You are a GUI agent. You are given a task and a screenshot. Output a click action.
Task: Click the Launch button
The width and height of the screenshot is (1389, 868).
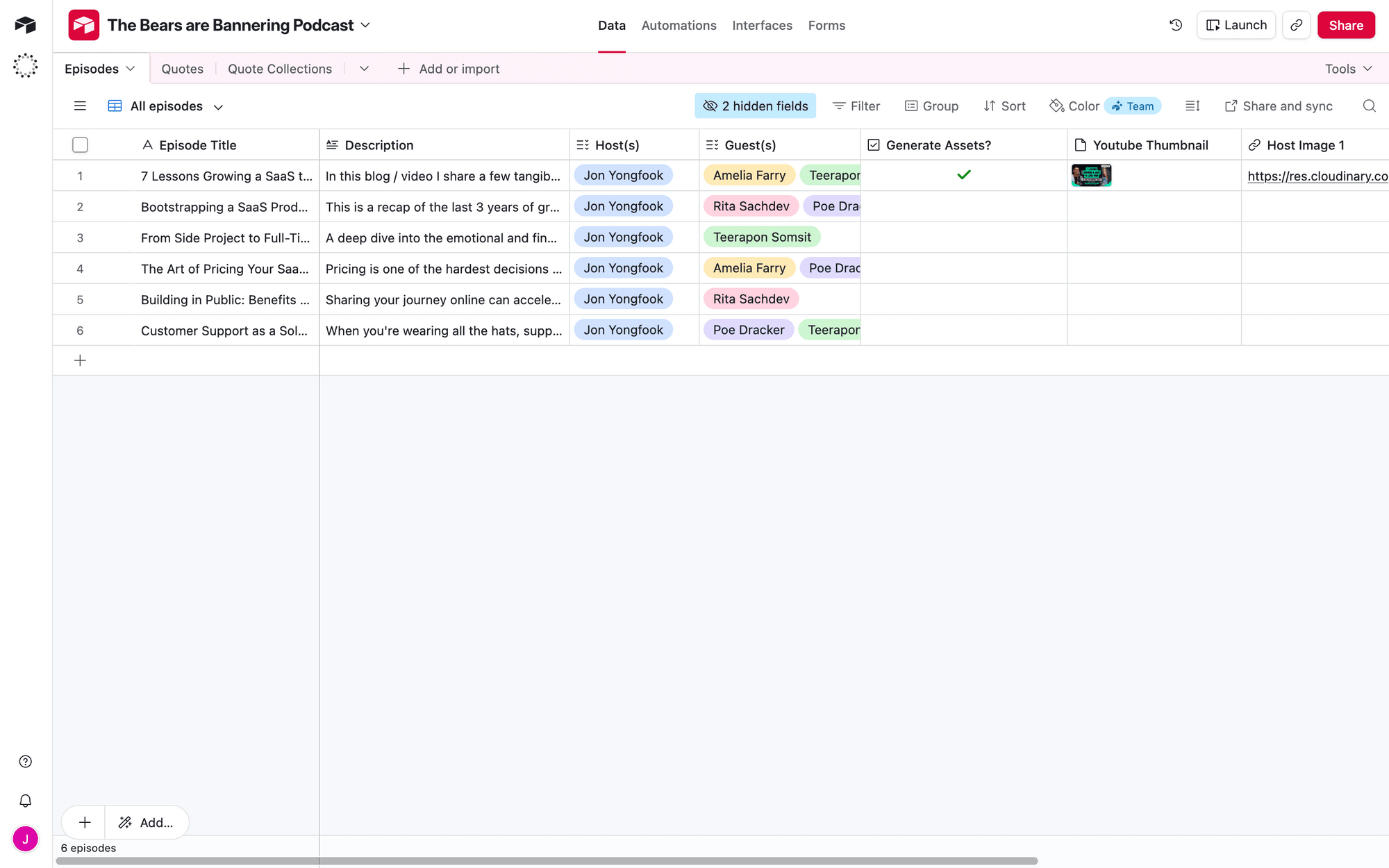1236,25
